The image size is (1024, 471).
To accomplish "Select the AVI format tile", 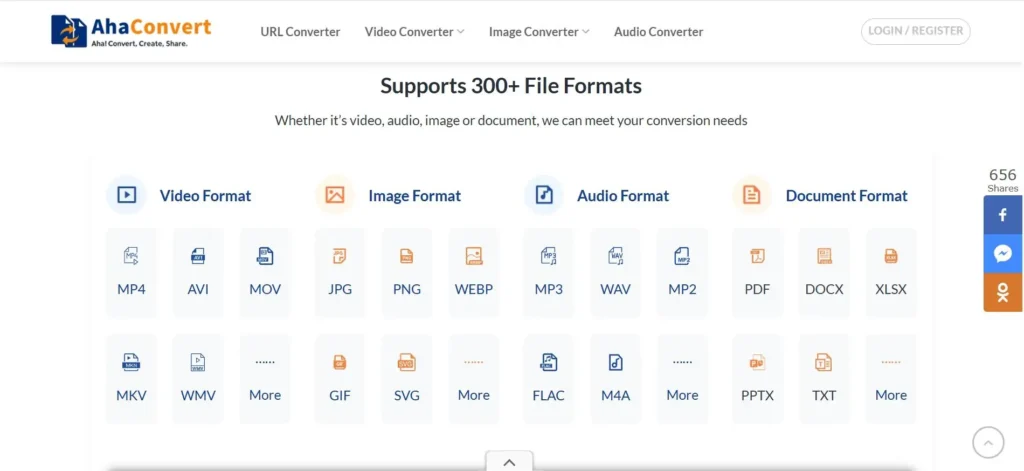I will pyautogui.click(x=198, y=272).
